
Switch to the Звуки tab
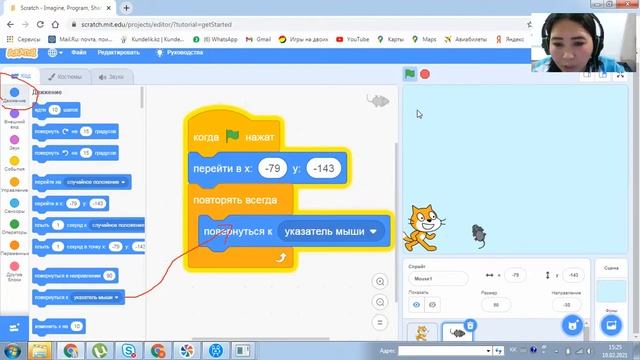(111, 76)
